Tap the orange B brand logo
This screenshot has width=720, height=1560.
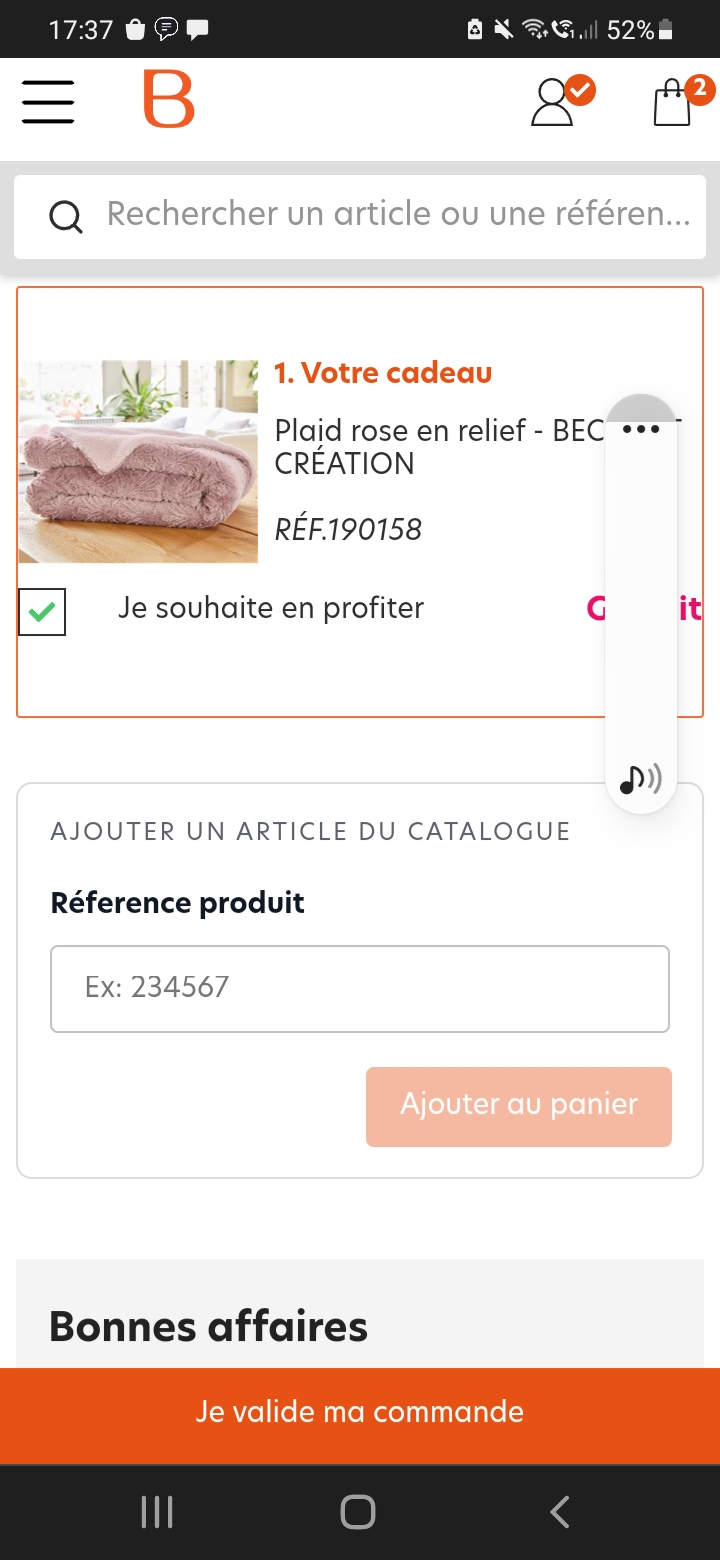[168, 99]
